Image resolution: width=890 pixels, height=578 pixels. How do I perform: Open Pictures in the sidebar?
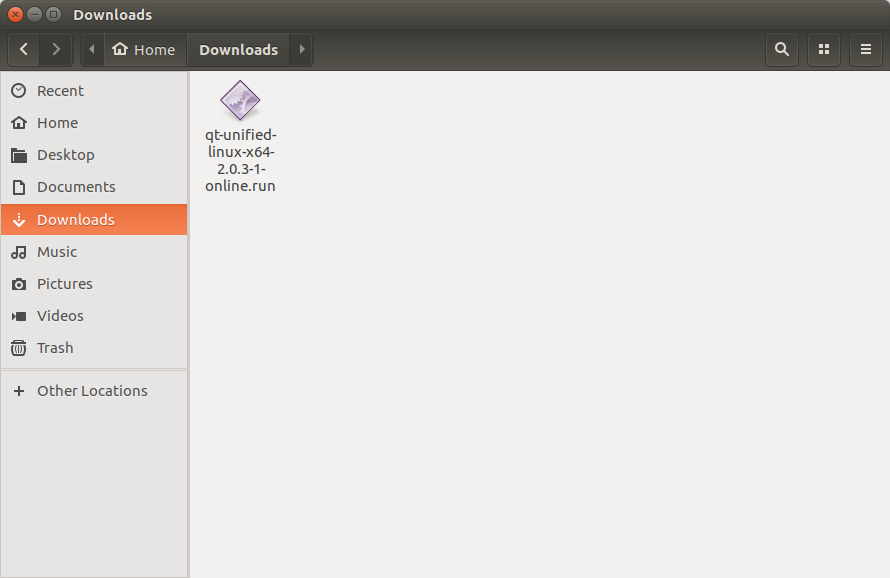(x=94, y=284)
